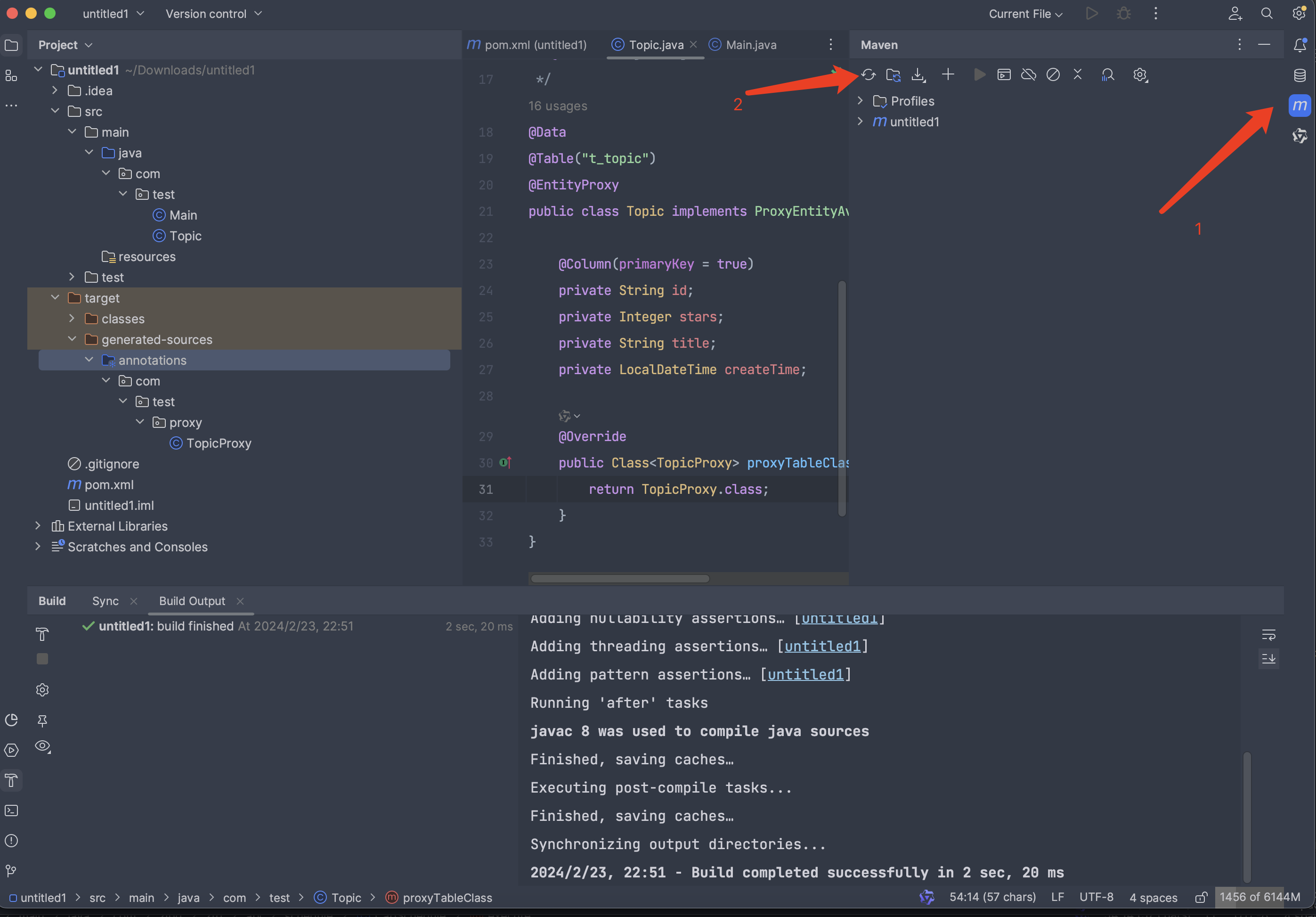Open Search Everywhere magnifier
The height and width of the screenshot is (917, 1316).
(1267, 14)
